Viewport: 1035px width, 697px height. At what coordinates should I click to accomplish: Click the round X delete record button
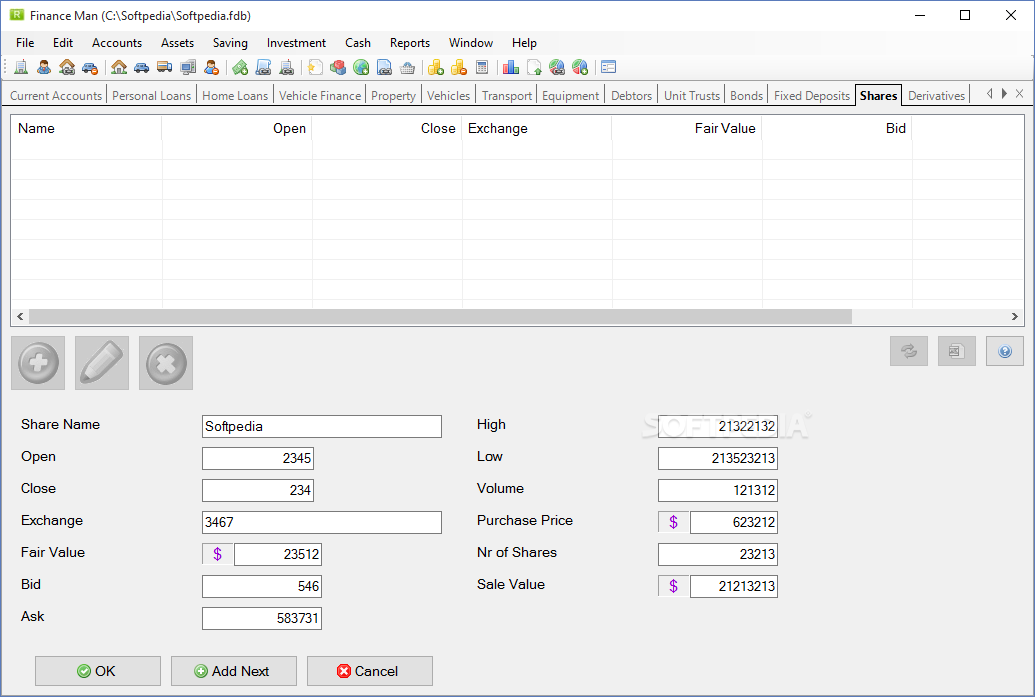[166, 363]
